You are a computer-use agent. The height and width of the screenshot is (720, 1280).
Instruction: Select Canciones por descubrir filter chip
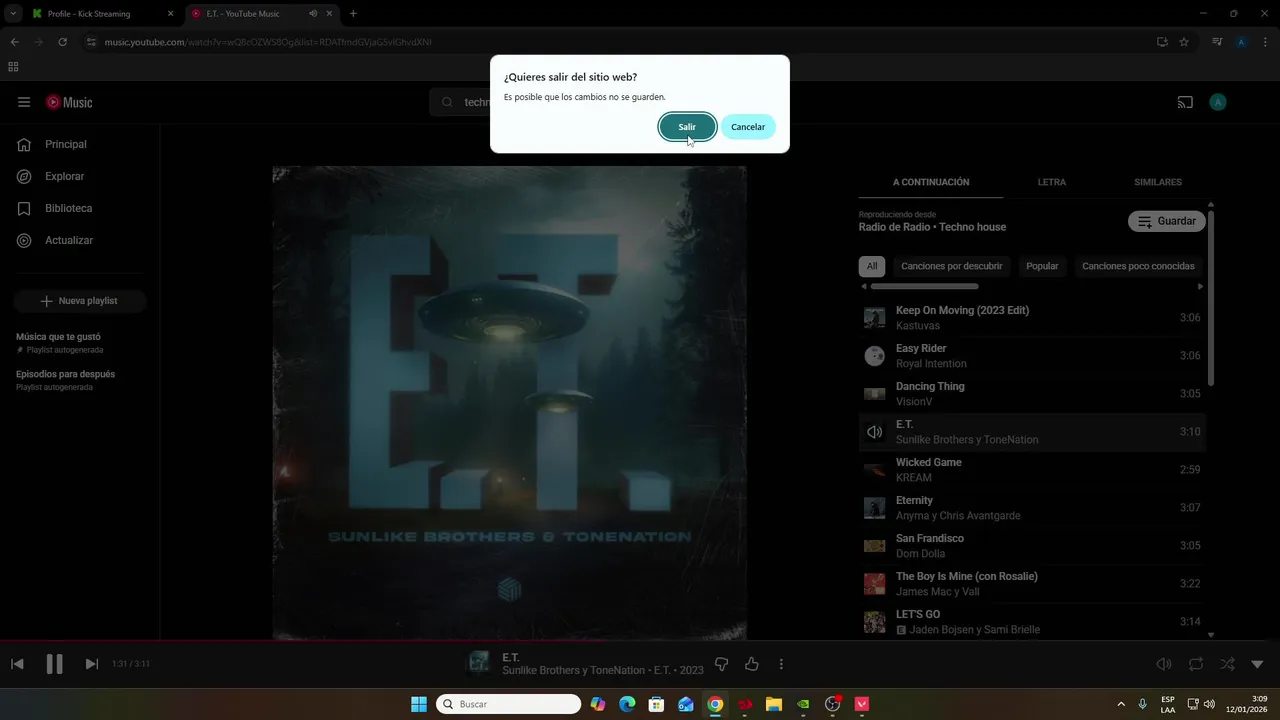click(x=952, y=266)
